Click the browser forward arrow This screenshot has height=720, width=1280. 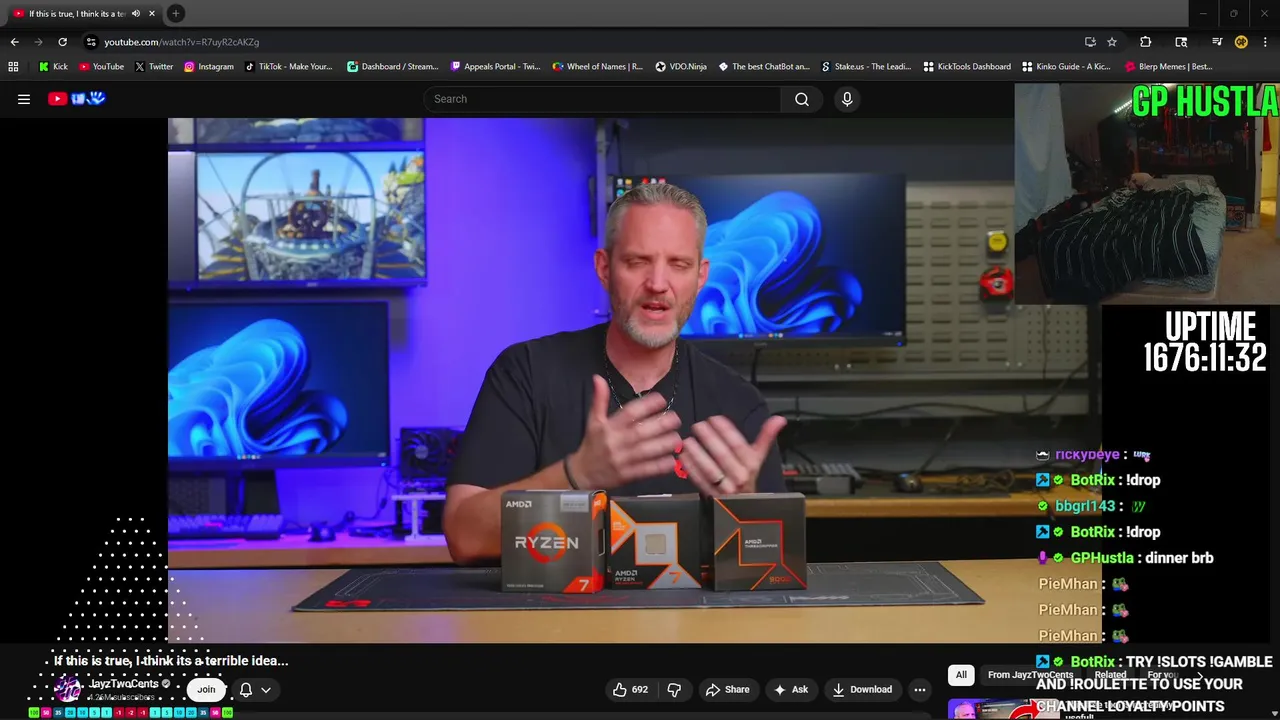[38, 42]
